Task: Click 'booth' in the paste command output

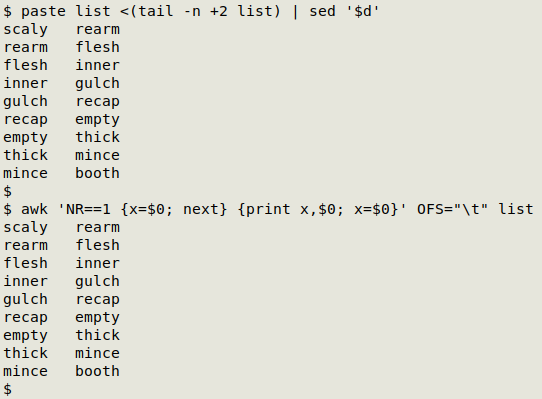Action: (97, 173)
